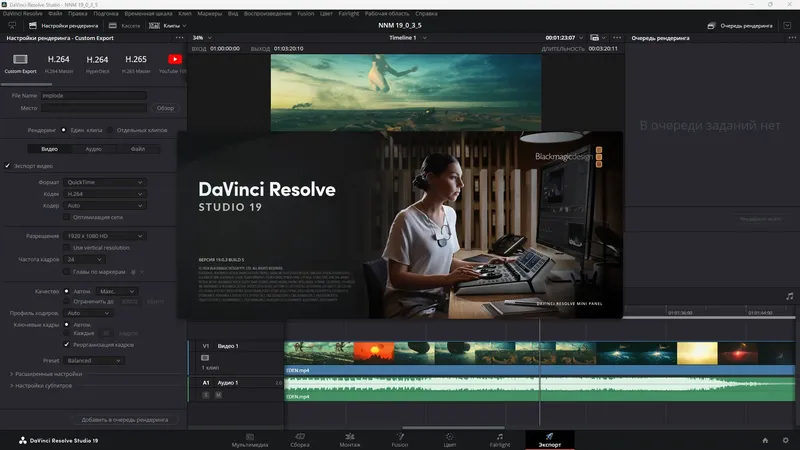
Task: Expand Расширенные настройки section
Action: pos(46,374)
